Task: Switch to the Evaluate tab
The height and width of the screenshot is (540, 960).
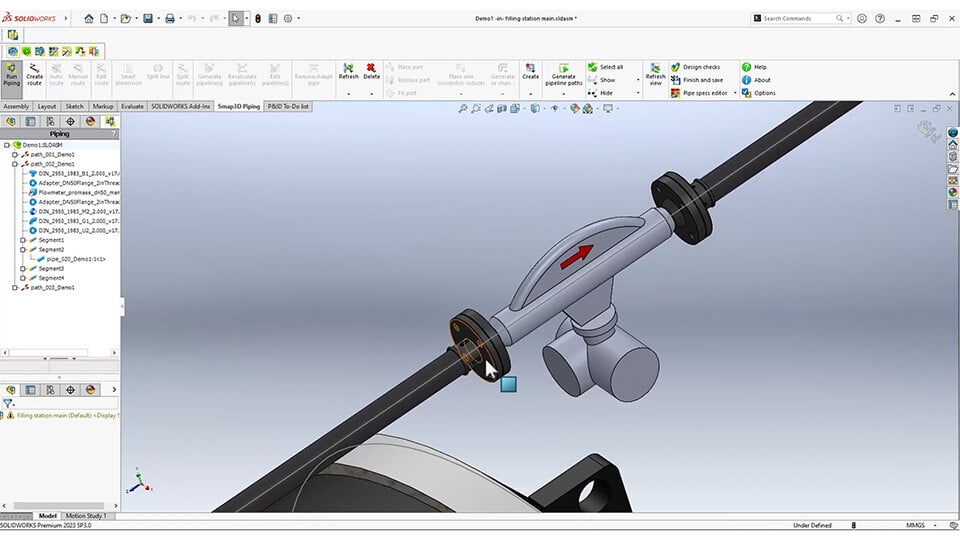Action: tap(132, 107)
